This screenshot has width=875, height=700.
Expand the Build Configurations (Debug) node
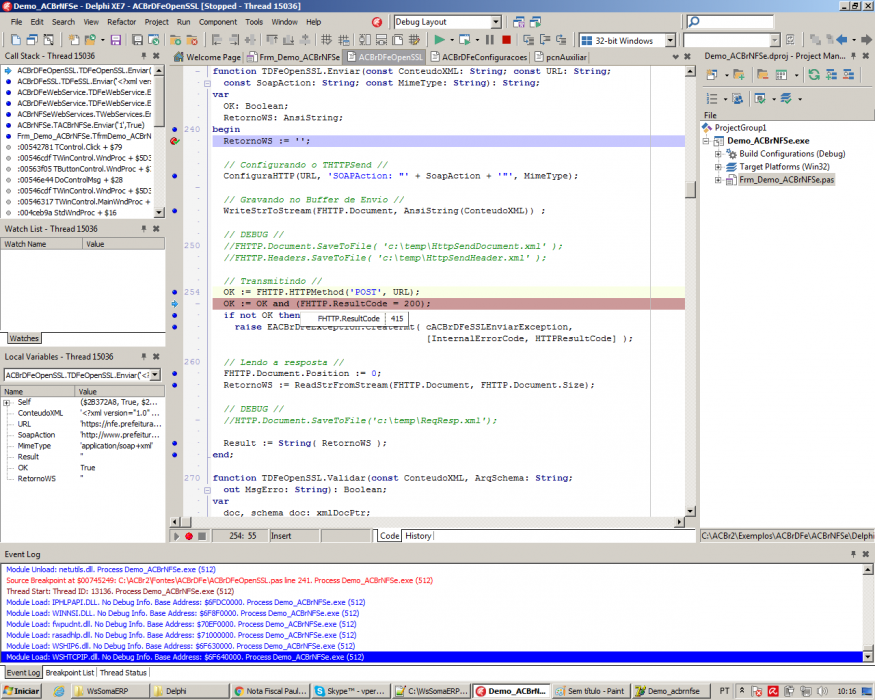[x=718, y=154]
